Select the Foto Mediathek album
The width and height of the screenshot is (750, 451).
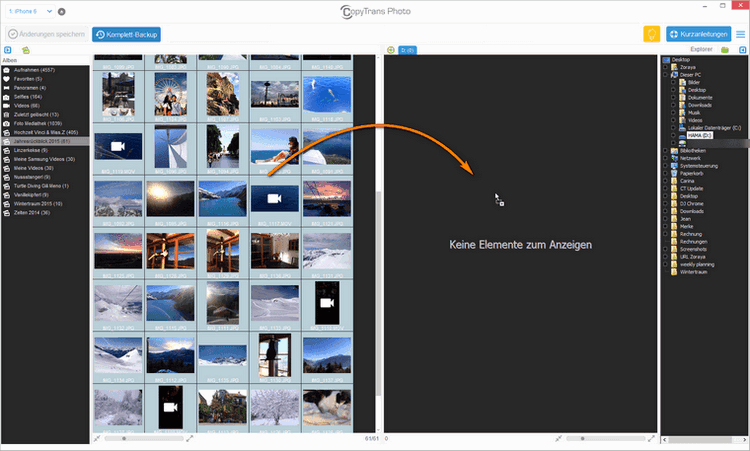coord(45,123)
